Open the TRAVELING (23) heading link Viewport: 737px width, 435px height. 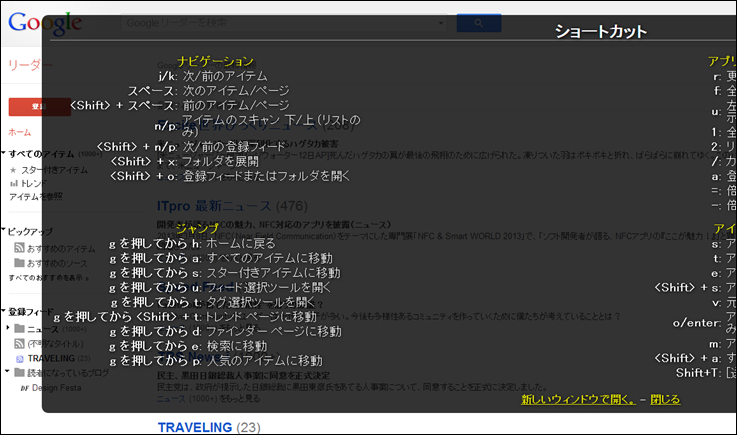209,427
